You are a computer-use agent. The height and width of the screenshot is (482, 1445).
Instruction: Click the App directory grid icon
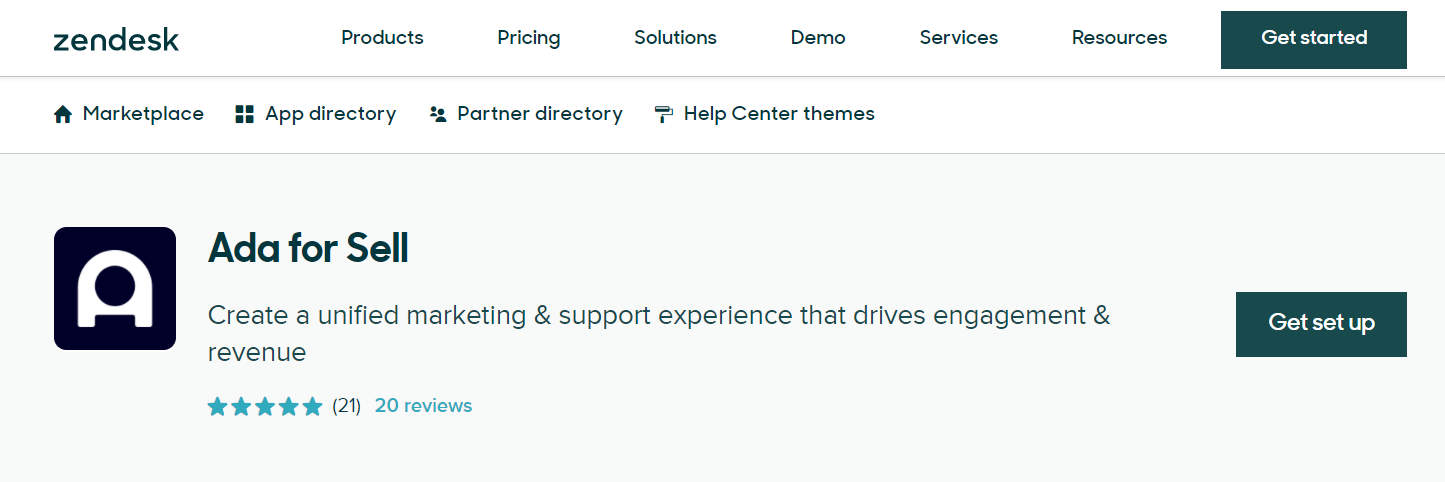244,114
